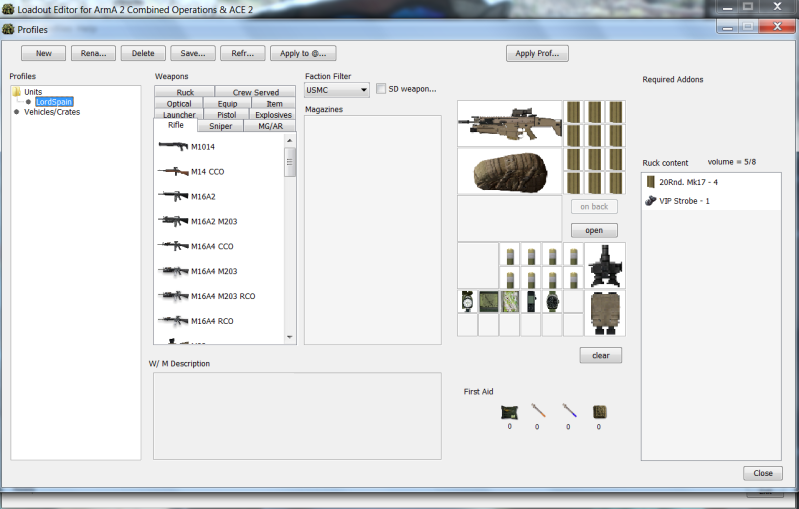Click the M1014 shotgun list icon
The height and width of the screenshot is (509, 799).
pos(173,146)
